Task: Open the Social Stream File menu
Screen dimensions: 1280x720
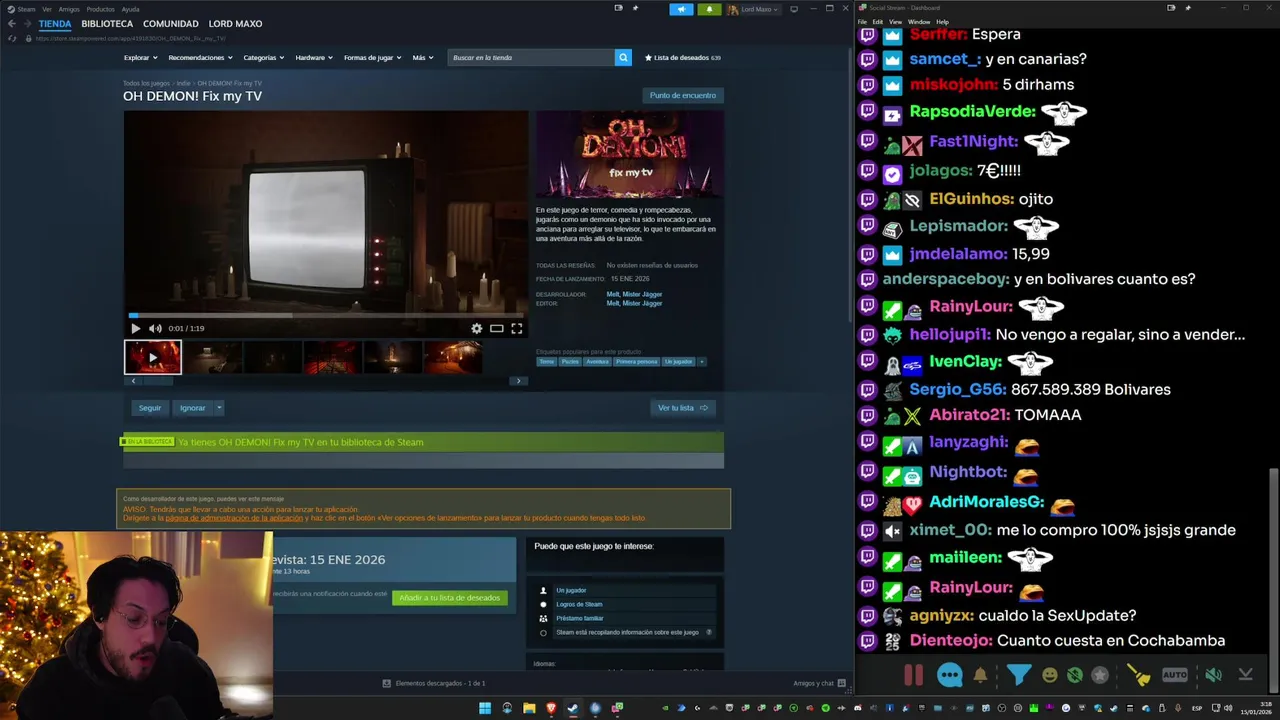Action: coord(863,22)
